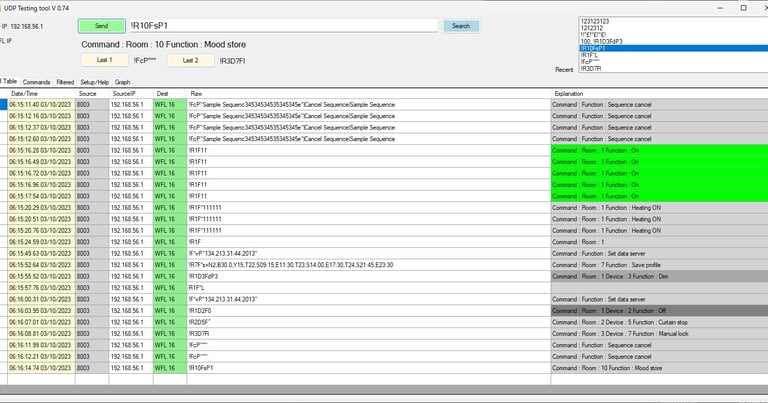Viewport: 768px width, 403px height.
Task: Click the green Send button
Action: point(101,26)
